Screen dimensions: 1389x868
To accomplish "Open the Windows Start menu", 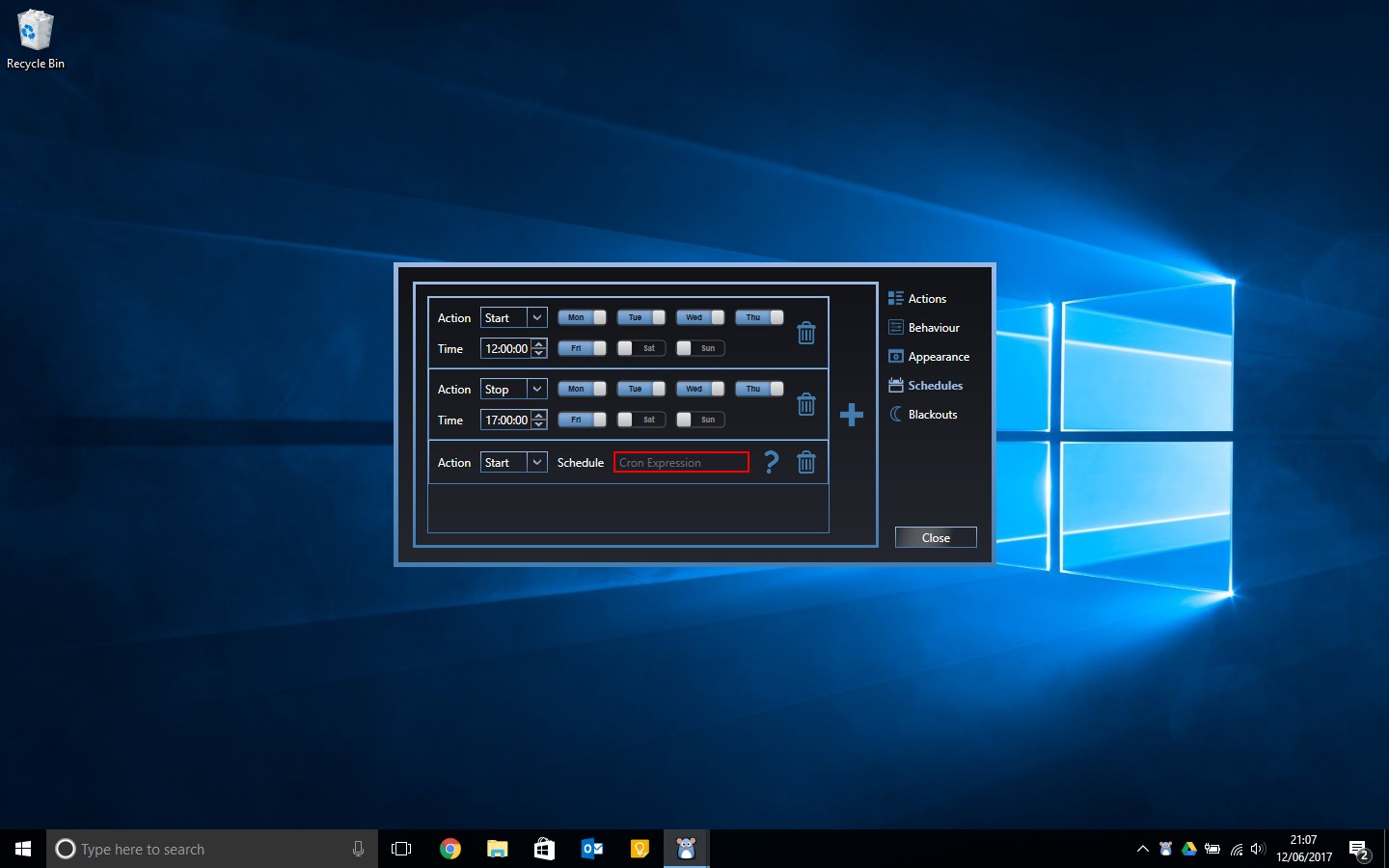I will tap(21, 848).
